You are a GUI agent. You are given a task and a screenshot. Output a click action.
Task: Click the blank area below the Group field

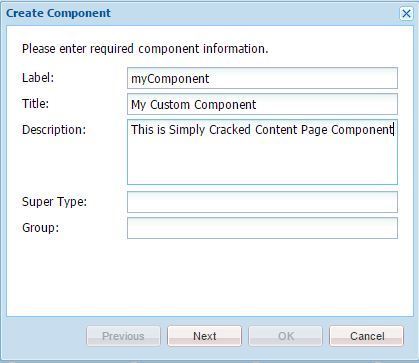click(x=210, y=277)
